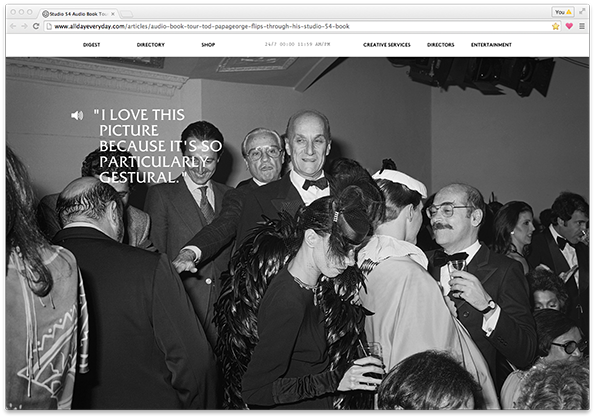Click the browser back arrow
The height and width of the screenshot is (418, 595).
[13, 26]
